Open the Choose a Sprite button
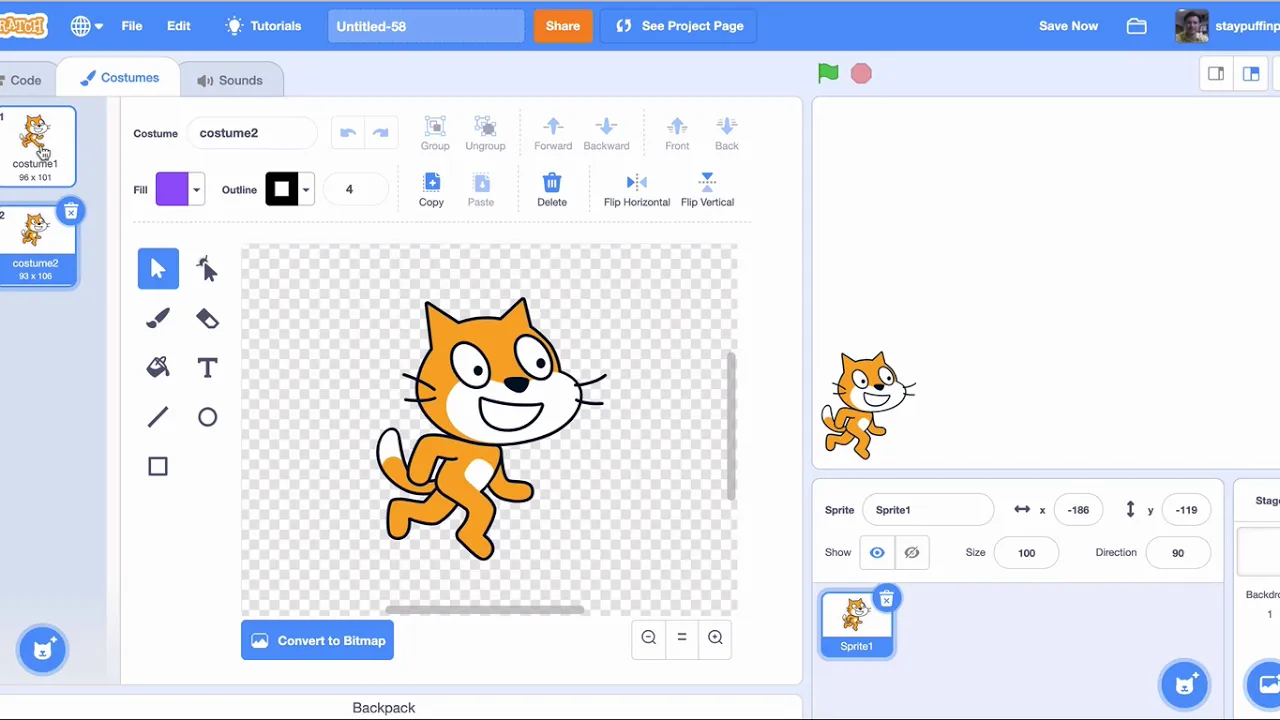1280x720 pixels. click(x=1185, y=685)
